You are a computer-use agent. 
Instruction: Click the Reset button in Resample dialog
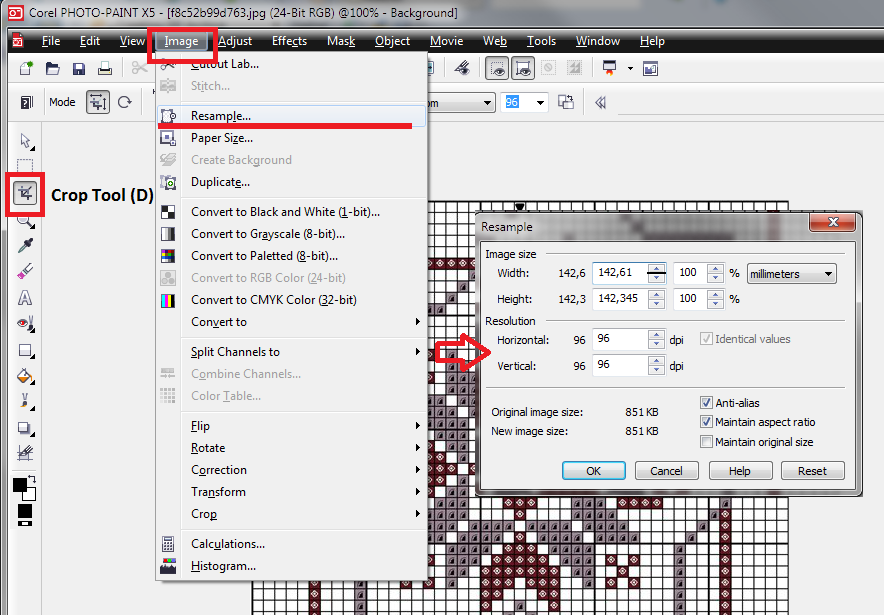pos(812,471)
